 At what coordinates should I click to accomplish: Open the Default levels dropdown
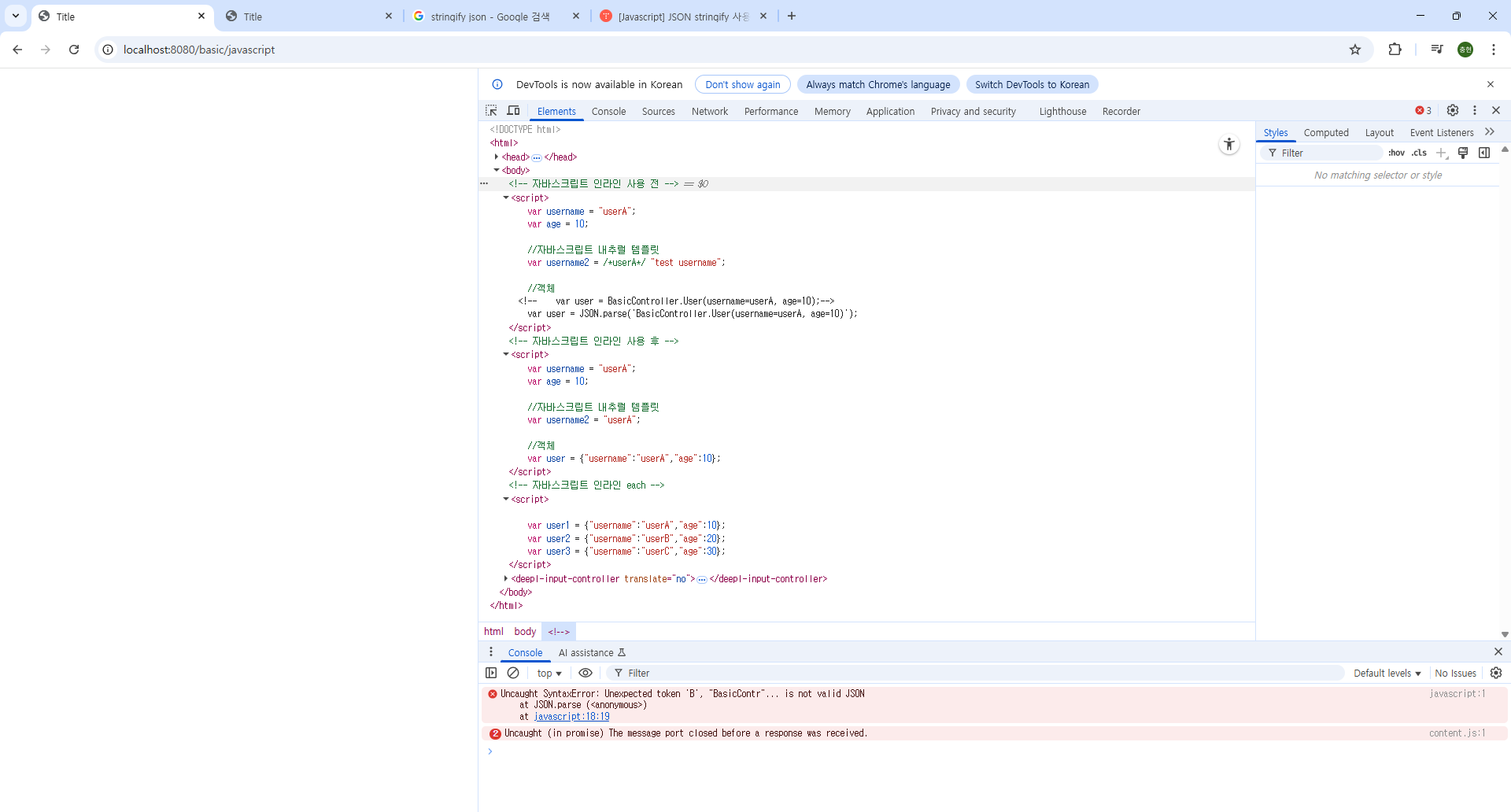pyautogui.click(x=1387, y=674)
